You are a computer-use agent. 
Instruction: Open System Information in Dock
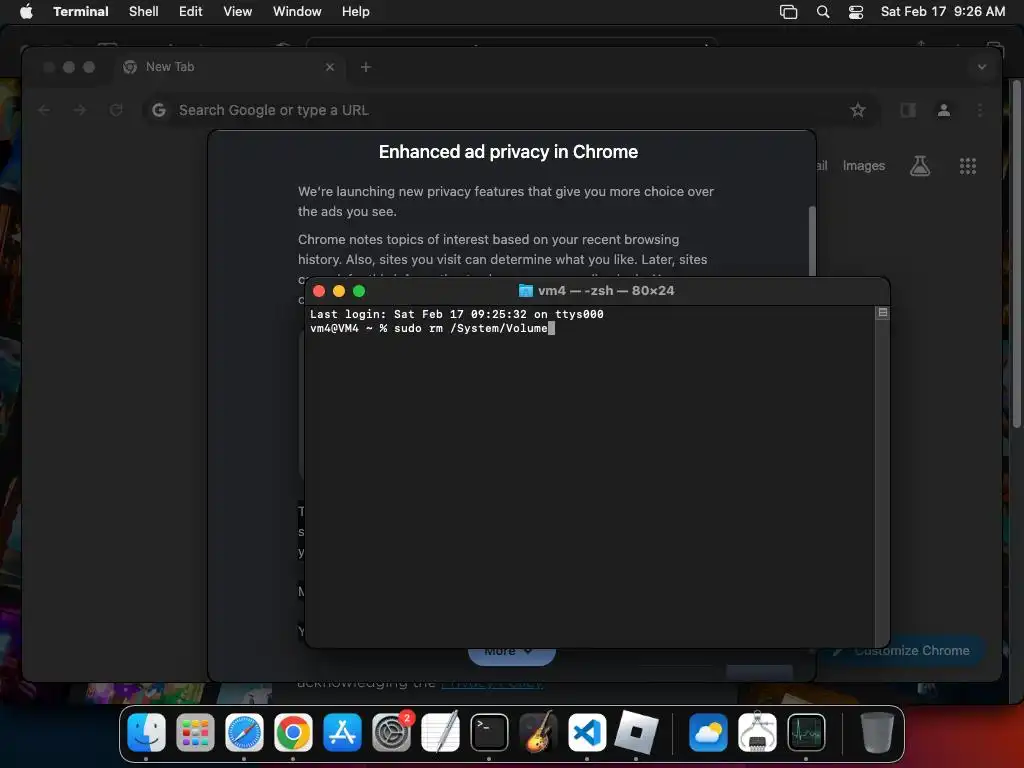[758, 732]
